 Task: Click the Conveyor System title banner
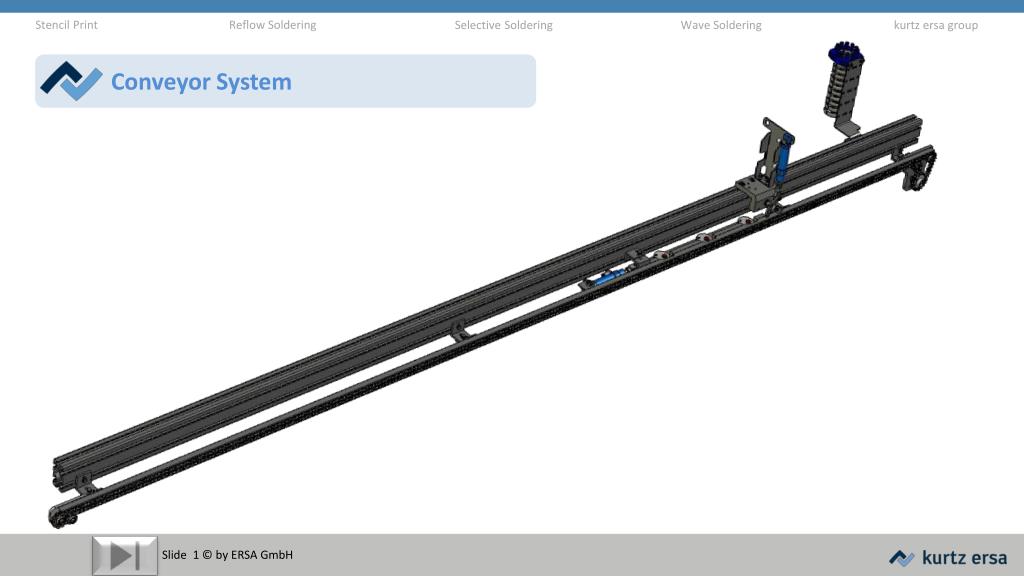(x=285, y=81)
